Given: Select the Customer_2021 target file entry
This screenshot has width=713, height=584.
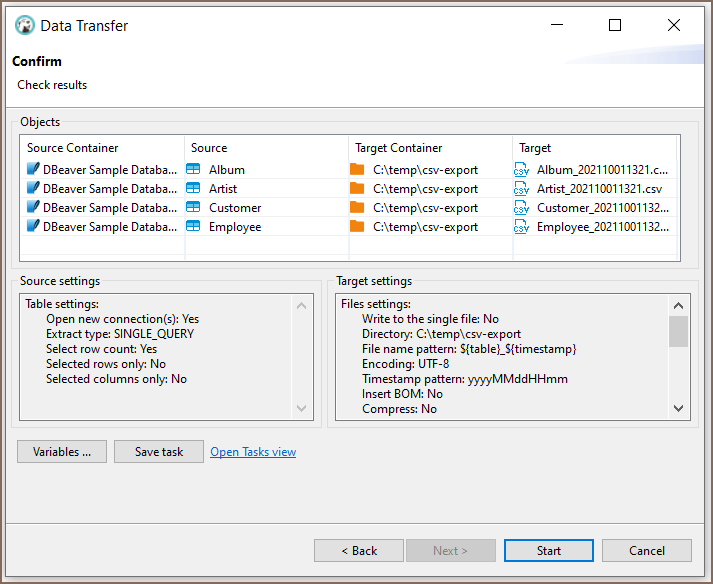Looking at the screenshot, I should tap(602, 208).
